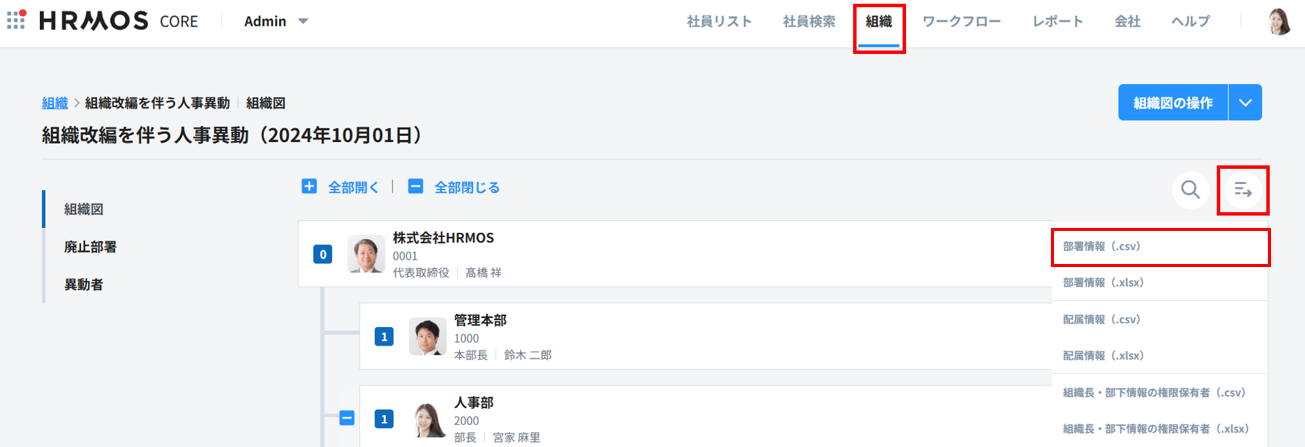1305x447 pixels.
Task: Follow the 組織 breadcrumb link
Action: tap(55, 103)
